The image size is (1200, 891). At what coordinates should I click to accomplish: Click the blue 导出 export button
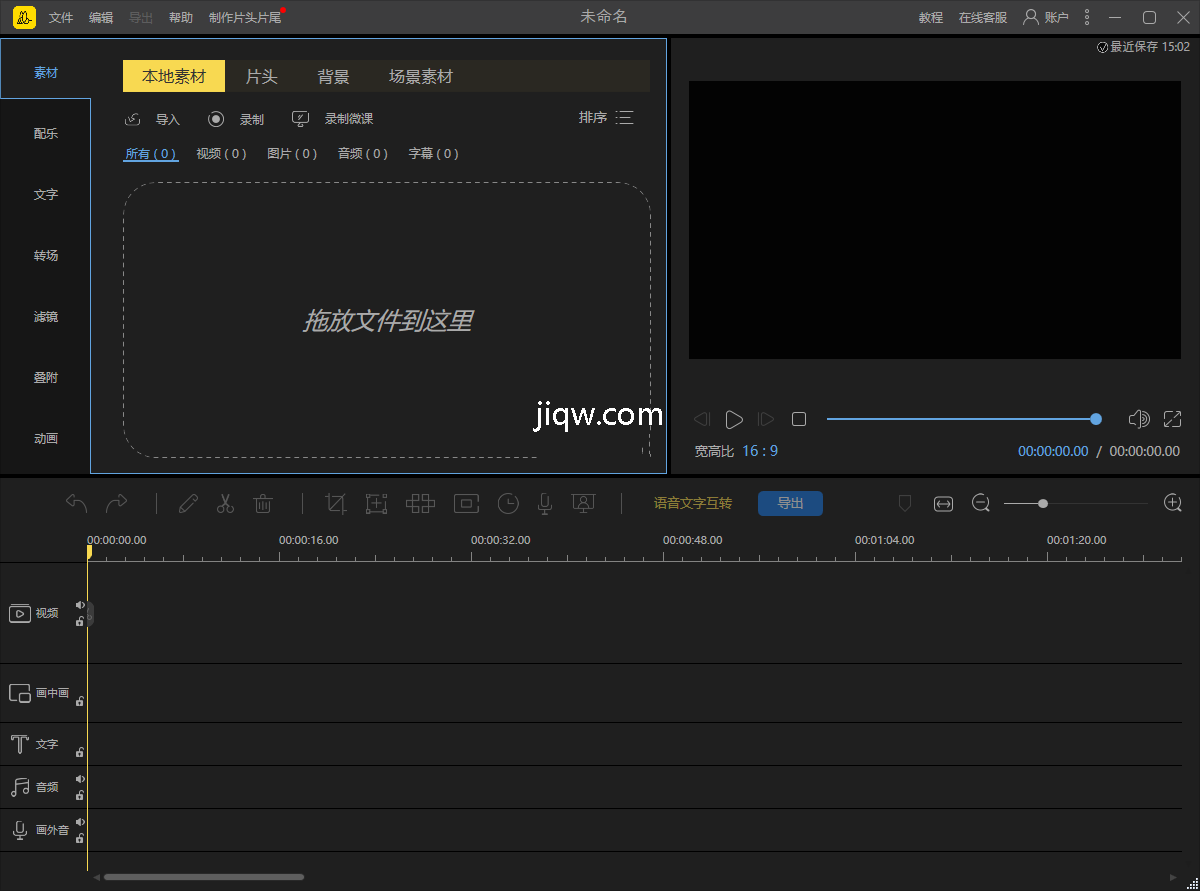point(790,504)
